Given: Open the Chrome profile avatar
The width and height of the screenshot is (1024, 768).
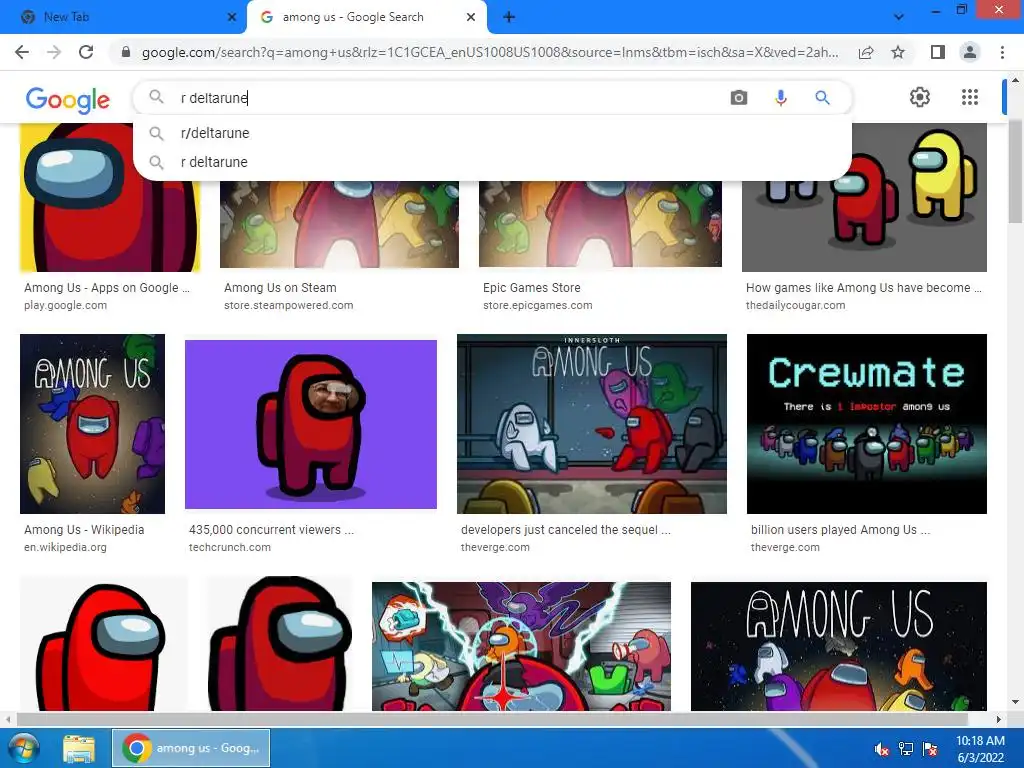Looking at the screenshot, I should click(970, 52).
